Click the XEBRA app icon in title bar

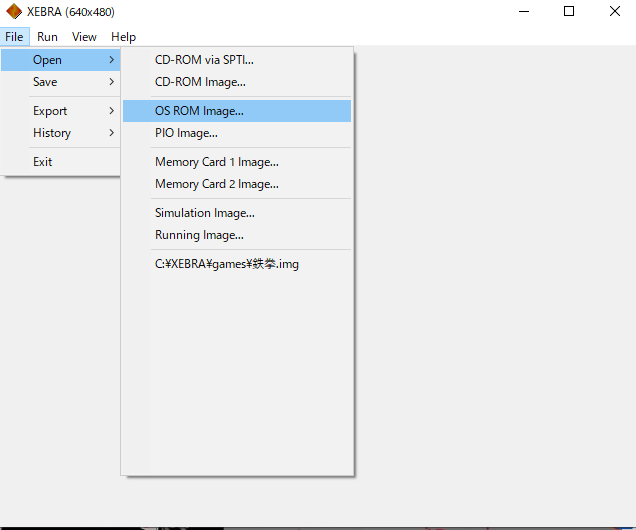click(x=14, y=11)
